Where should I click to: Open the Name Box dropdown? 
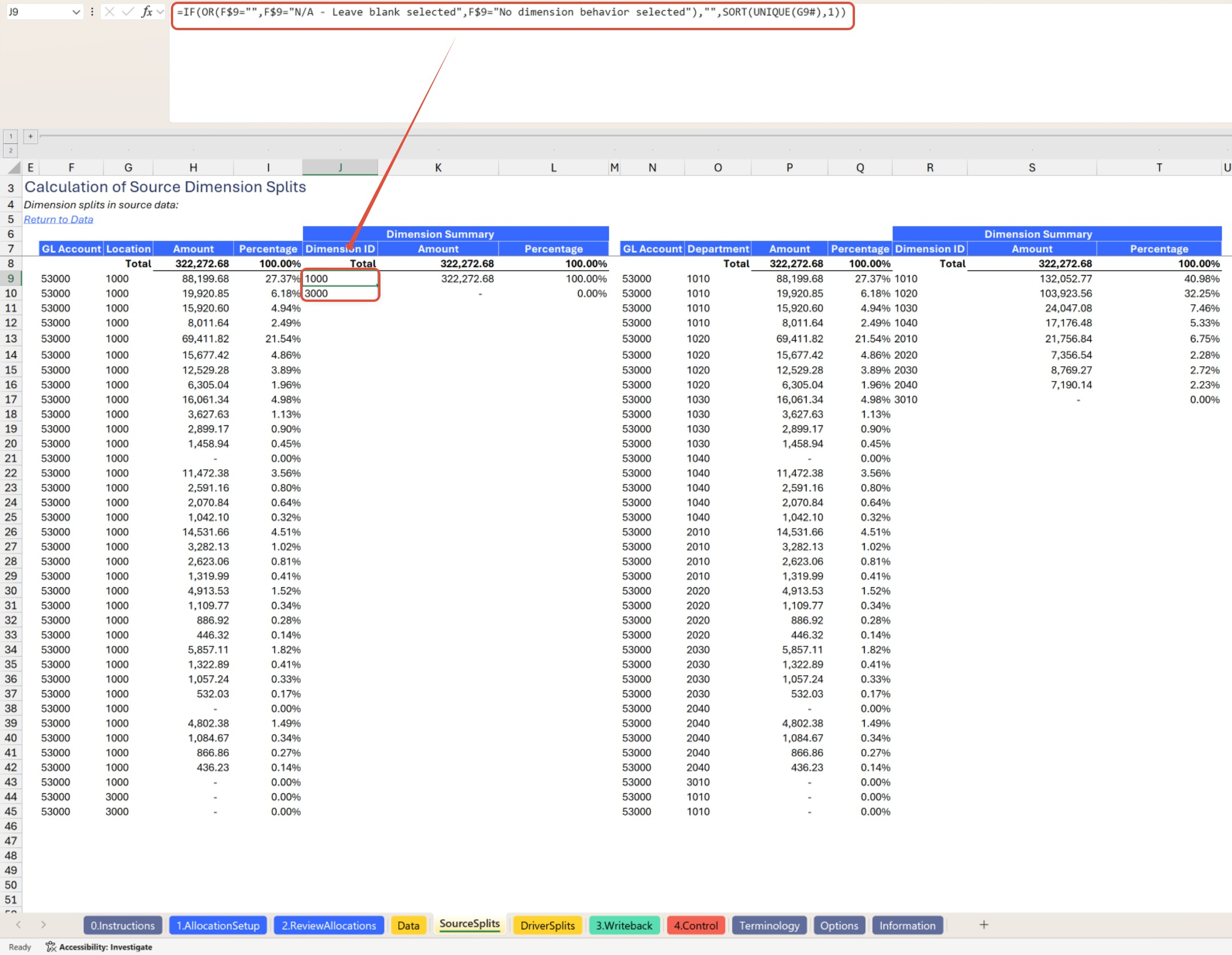pos(76,12)
